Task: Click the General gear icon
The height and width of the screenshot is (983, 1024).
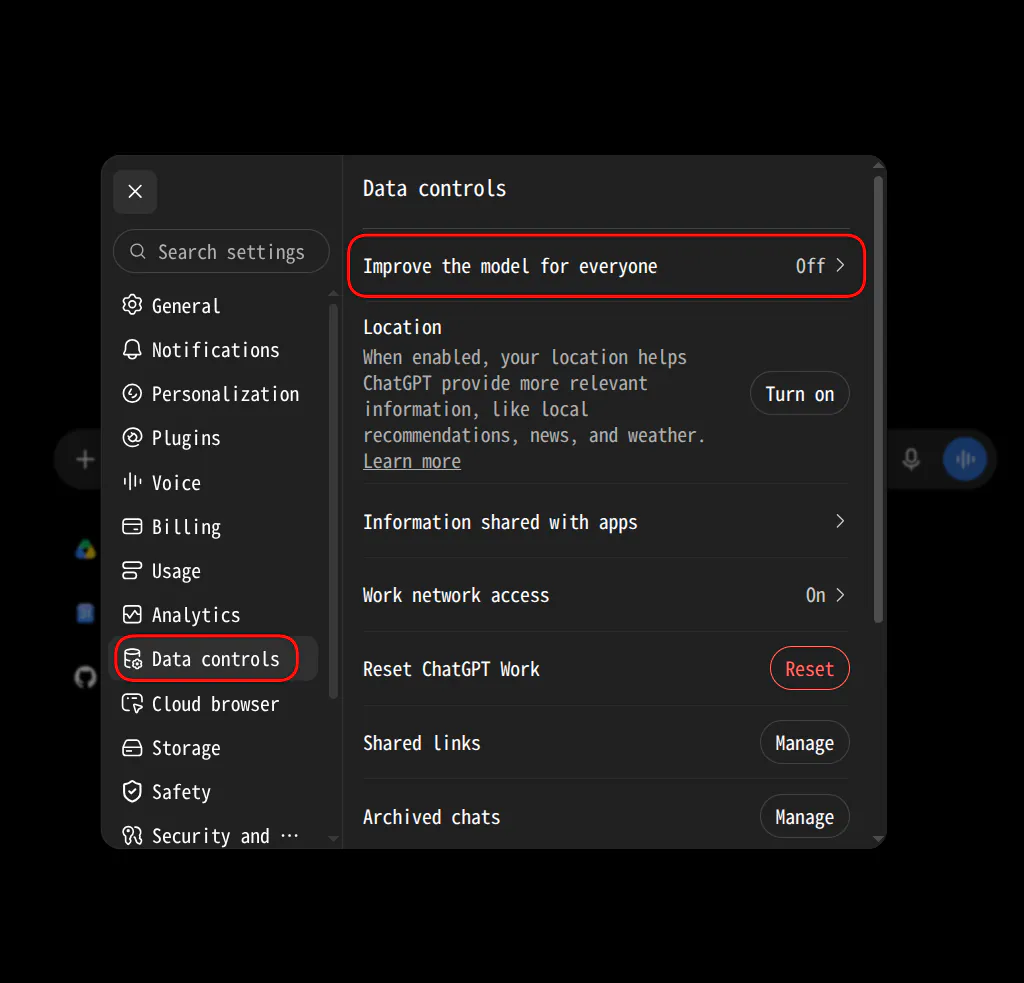Action: (132, 305)
